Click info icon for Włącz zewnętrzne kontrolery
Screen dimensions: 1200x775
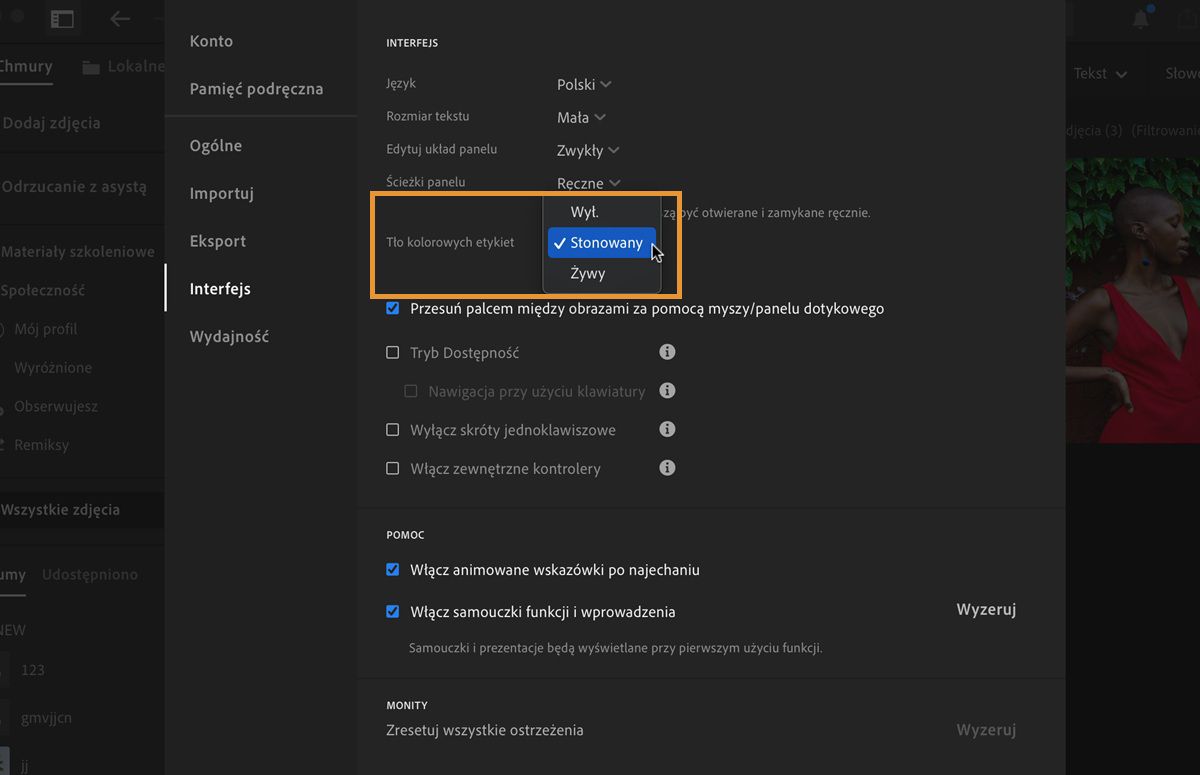coord(668,467)
